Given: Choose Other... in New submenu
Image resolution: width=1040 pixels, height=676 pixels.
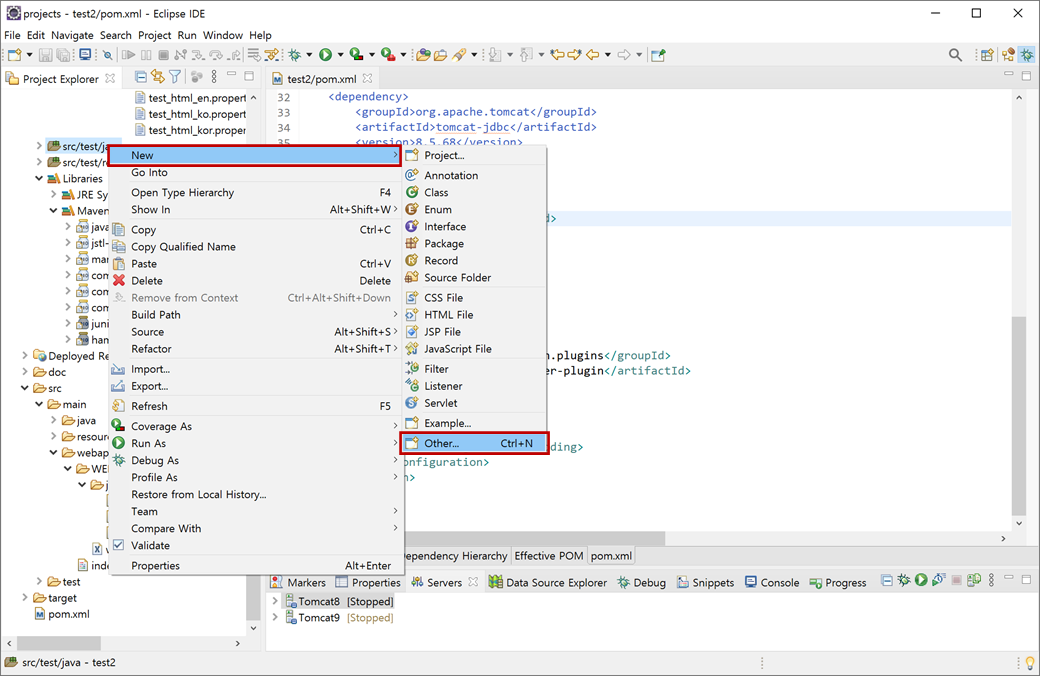Looking at the screenshot, I should click(474, 443).
